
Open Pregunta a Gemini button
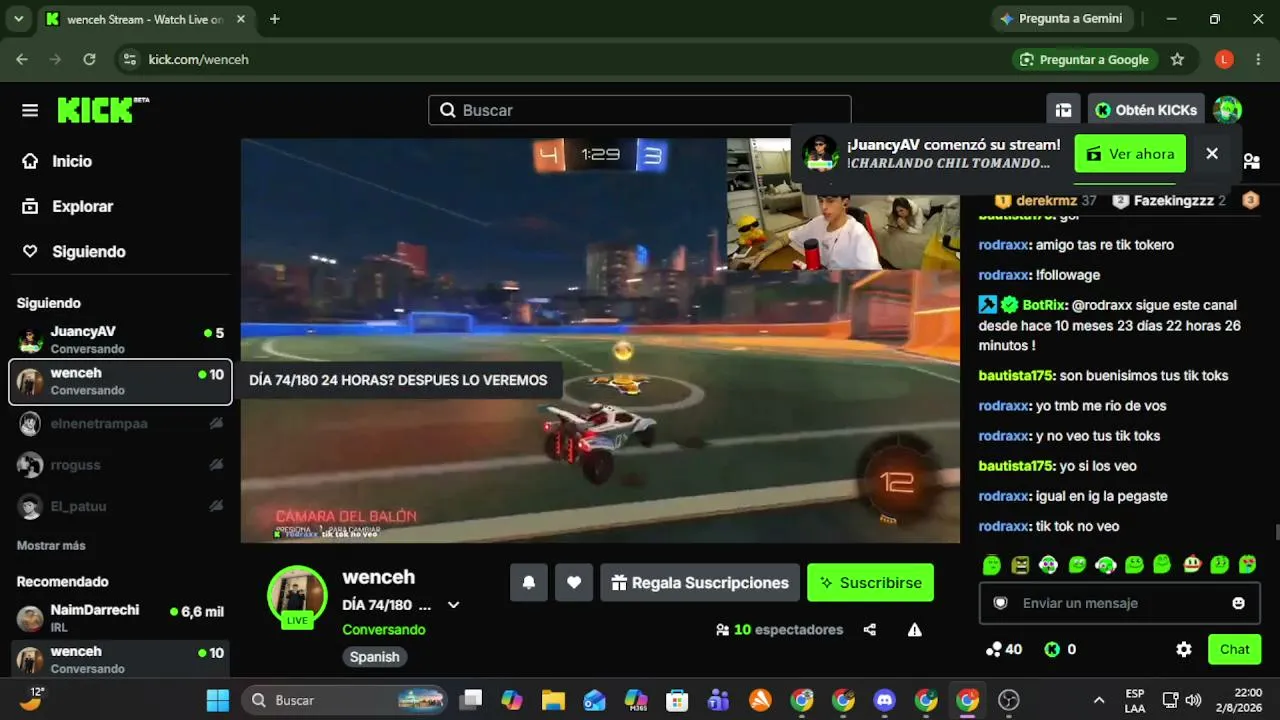pyautogui.click(x=1060, y=19)
